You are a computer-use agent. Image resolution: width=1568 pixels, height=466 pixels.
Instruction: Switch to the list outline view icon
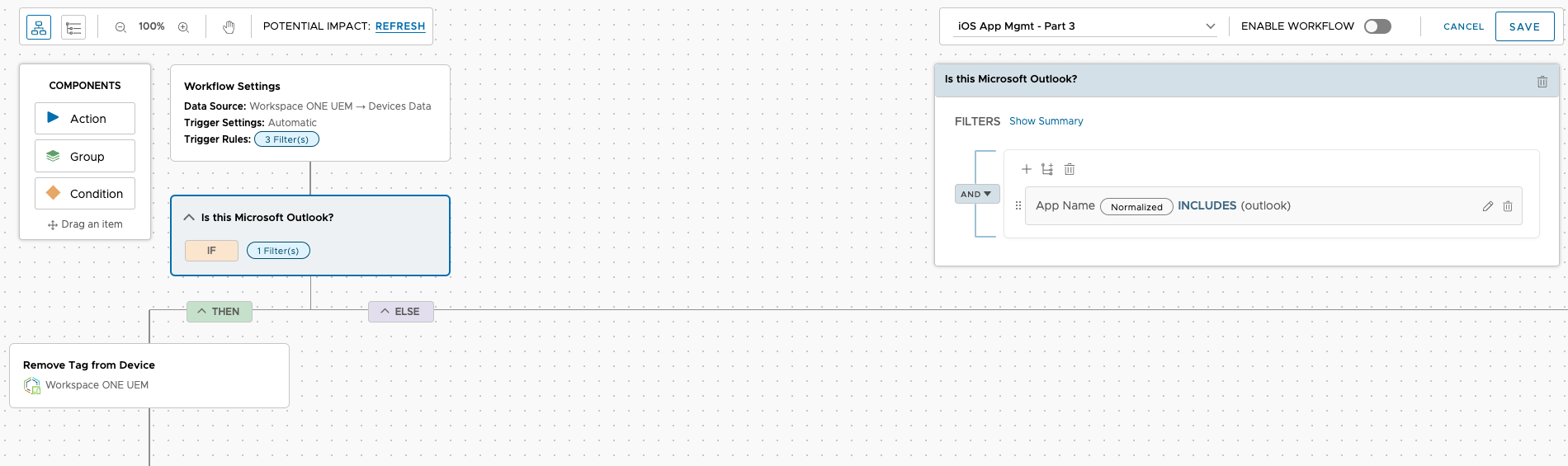pos(73,27)
